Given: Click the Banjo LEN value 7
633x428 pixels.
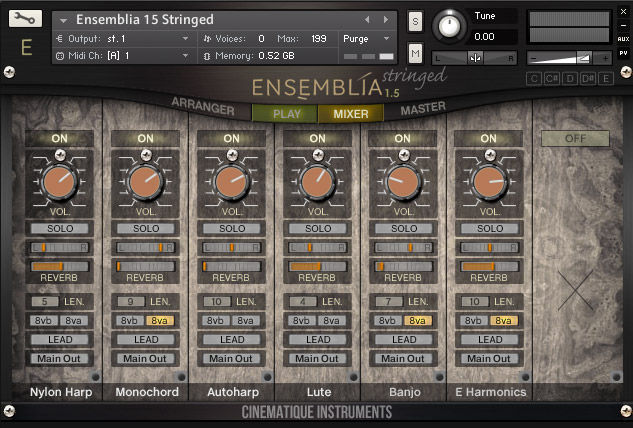Looking at the screenshot, I should tap(388, 302).
